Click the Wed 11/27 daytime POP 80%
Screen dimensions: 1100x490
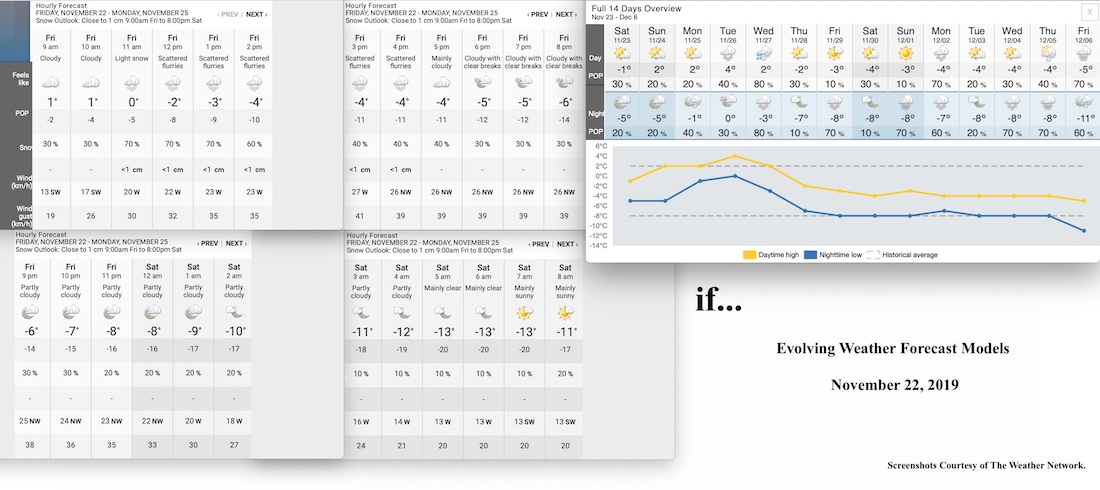pyautogui.click(x=763, y=85)
